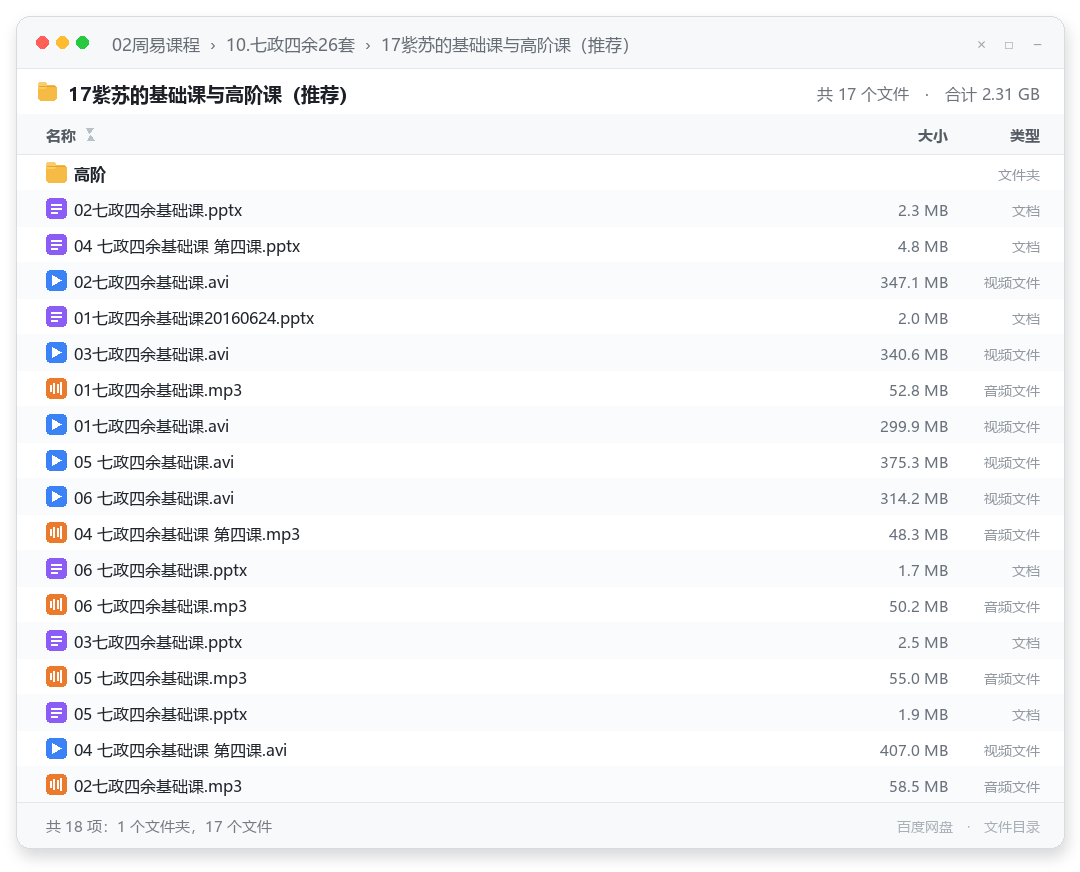Click the red close traffic light

click(x=43, y=43)
